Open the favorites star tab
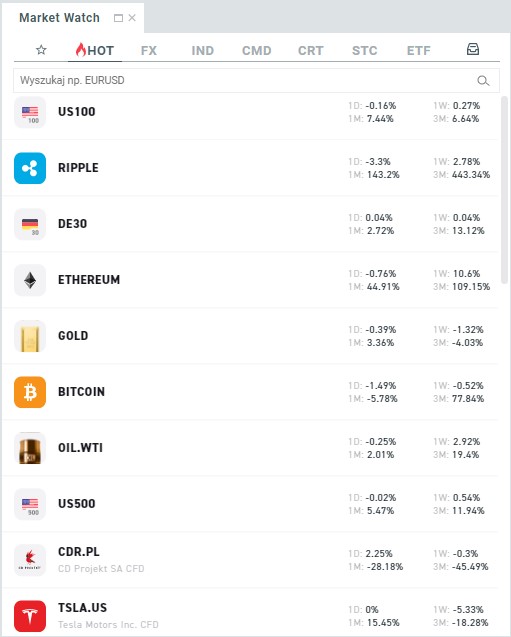The height and width of the screenshot is (637, 511). tap(41, 50)
